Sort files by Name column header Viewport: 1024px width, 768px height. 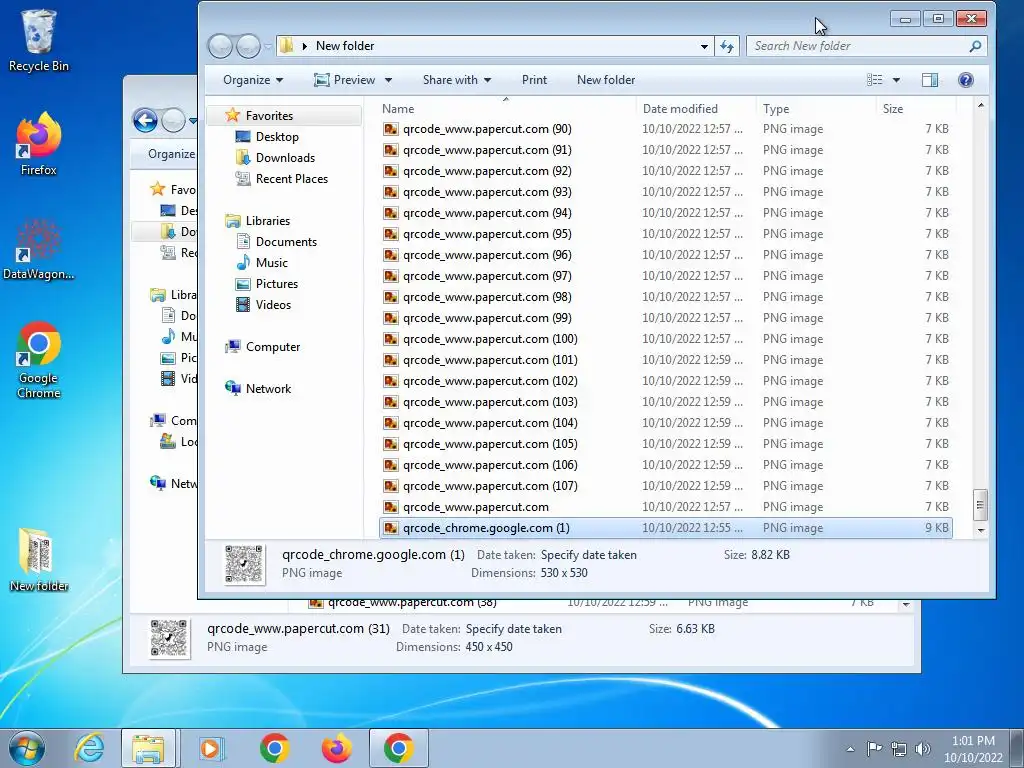(507, 108)
